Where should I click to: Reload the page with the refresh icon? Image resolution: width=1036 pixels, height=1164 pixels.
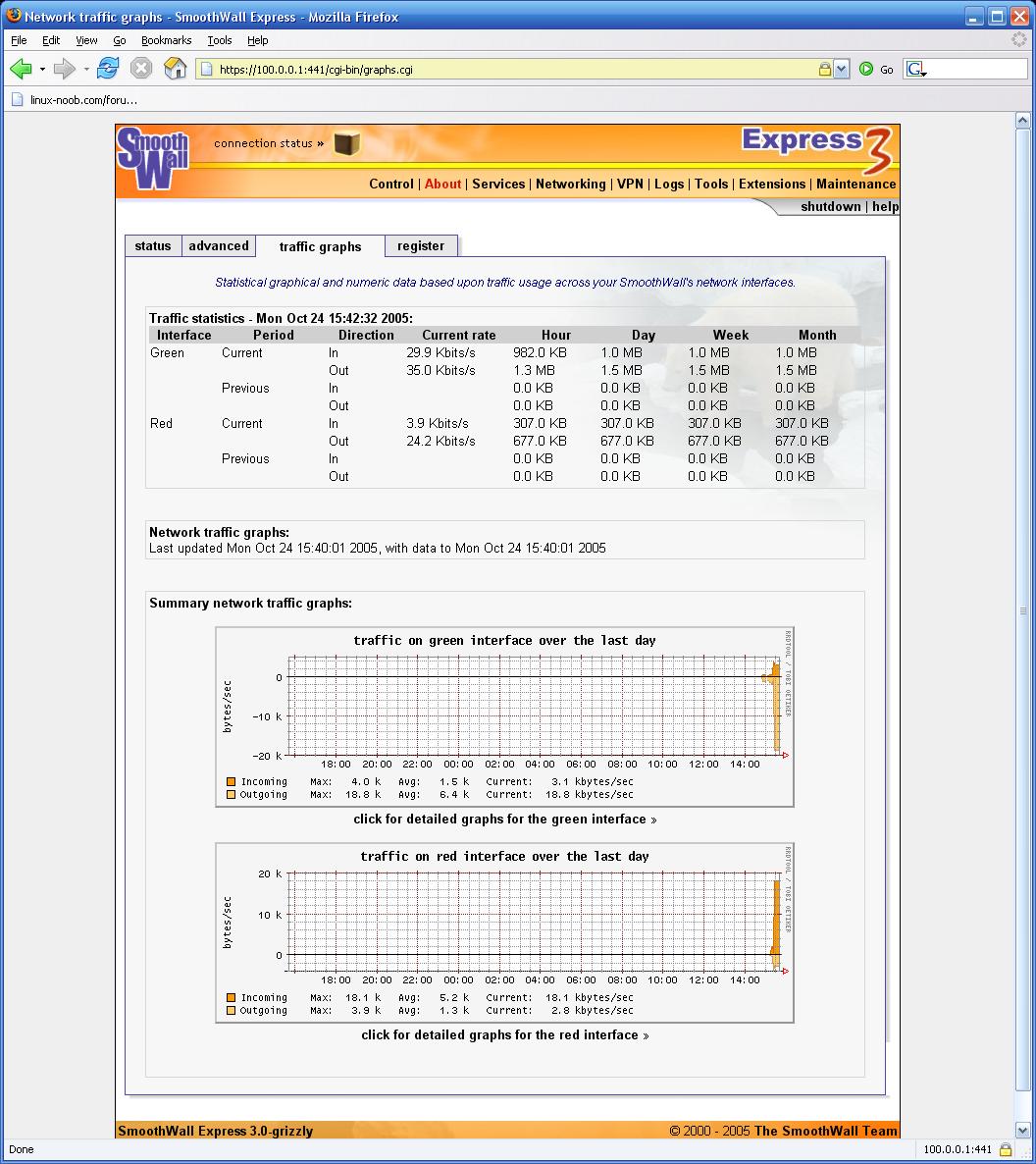(x=108, y=69)
